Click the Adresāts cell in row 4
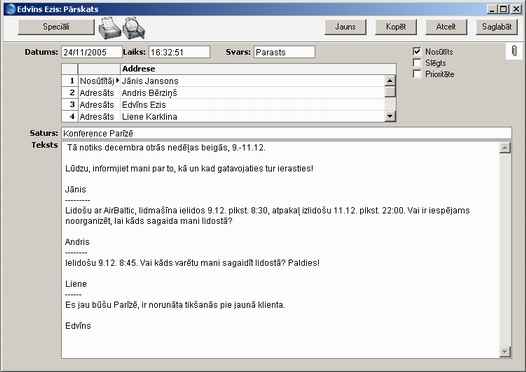This screenshot has height=372, width=526. coord(99,116)
